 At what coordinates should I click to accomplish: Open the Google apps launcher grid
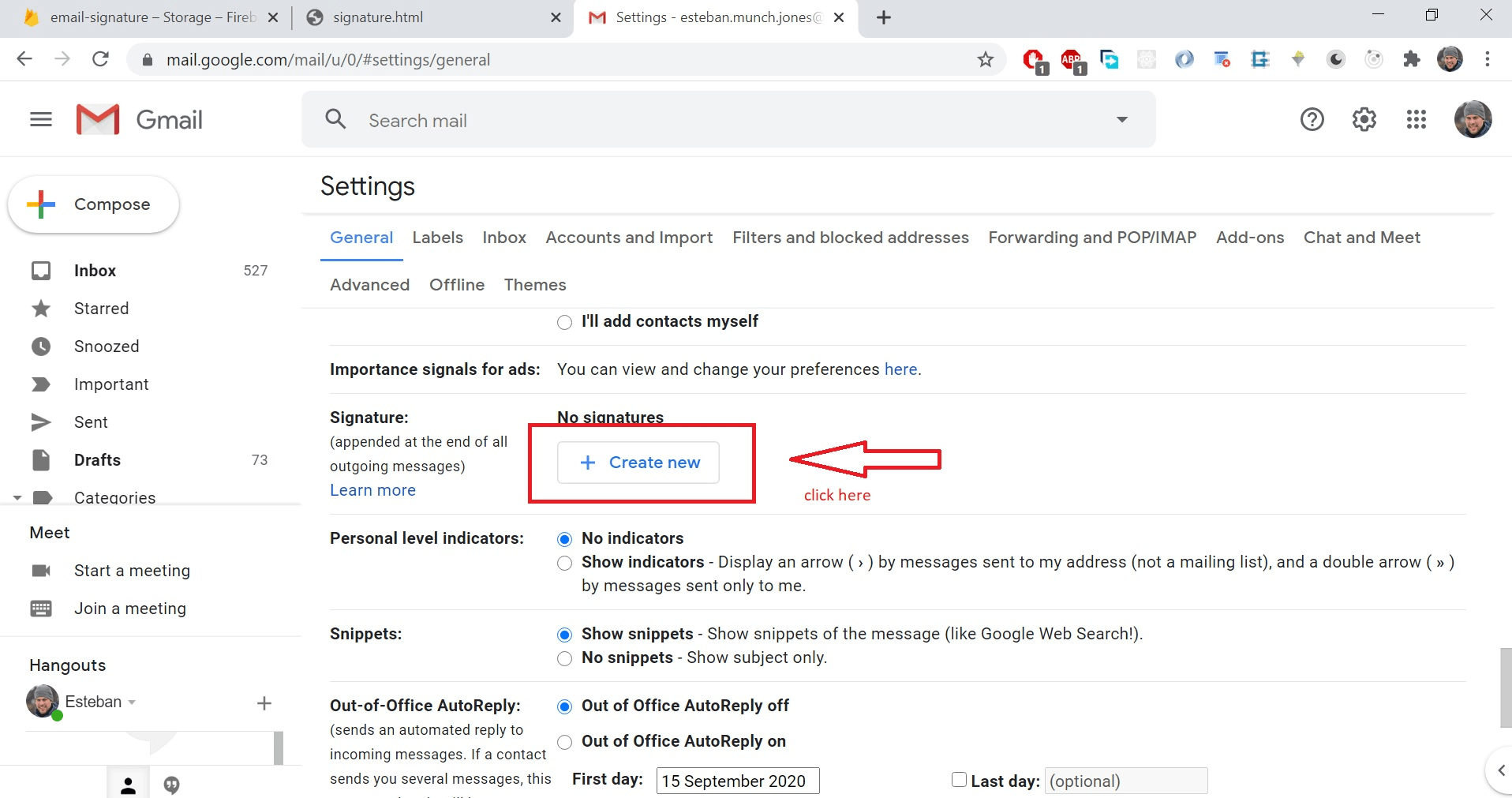click(x=1417, y=119)
